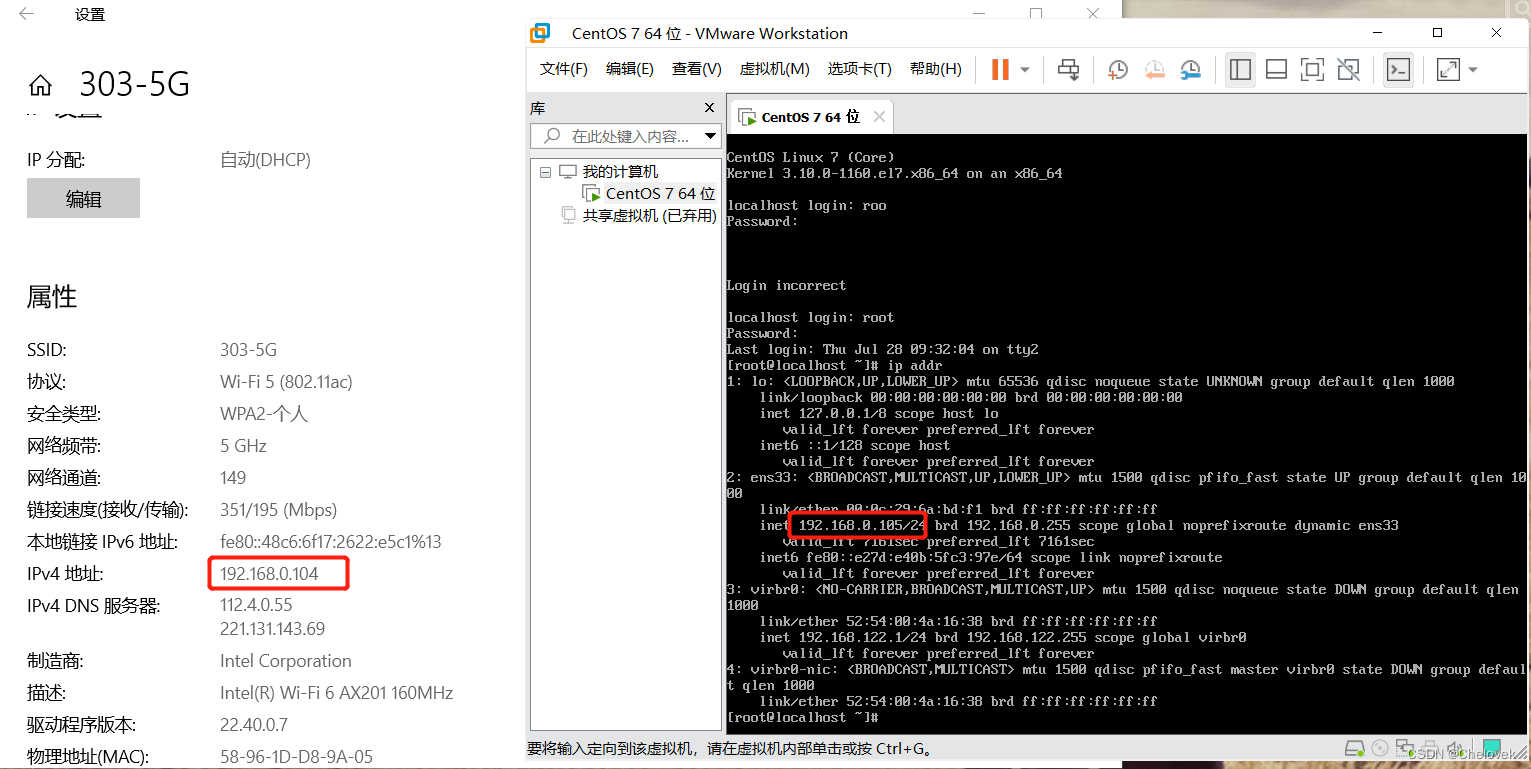This screenshot has width=1531, height=769.
Task: Click the 自动(DHCP) IP assignment value
Action: 265,160
